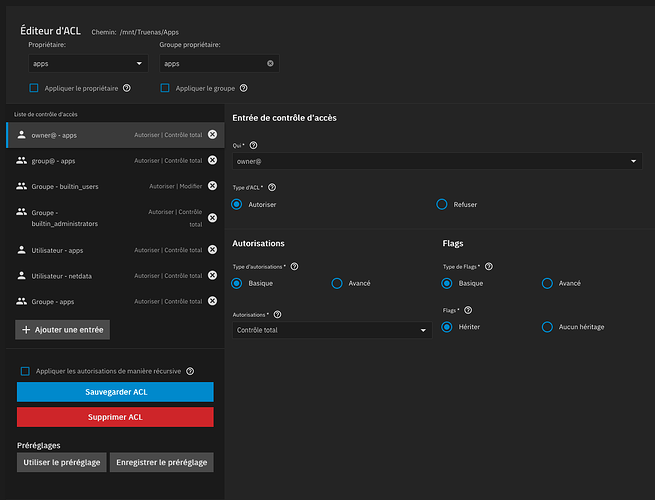This screenshot has height=500, width=655.
Task: Enable Appliquer le groupe checkbox
Action: pyautogui.click(x=165, y=88)
